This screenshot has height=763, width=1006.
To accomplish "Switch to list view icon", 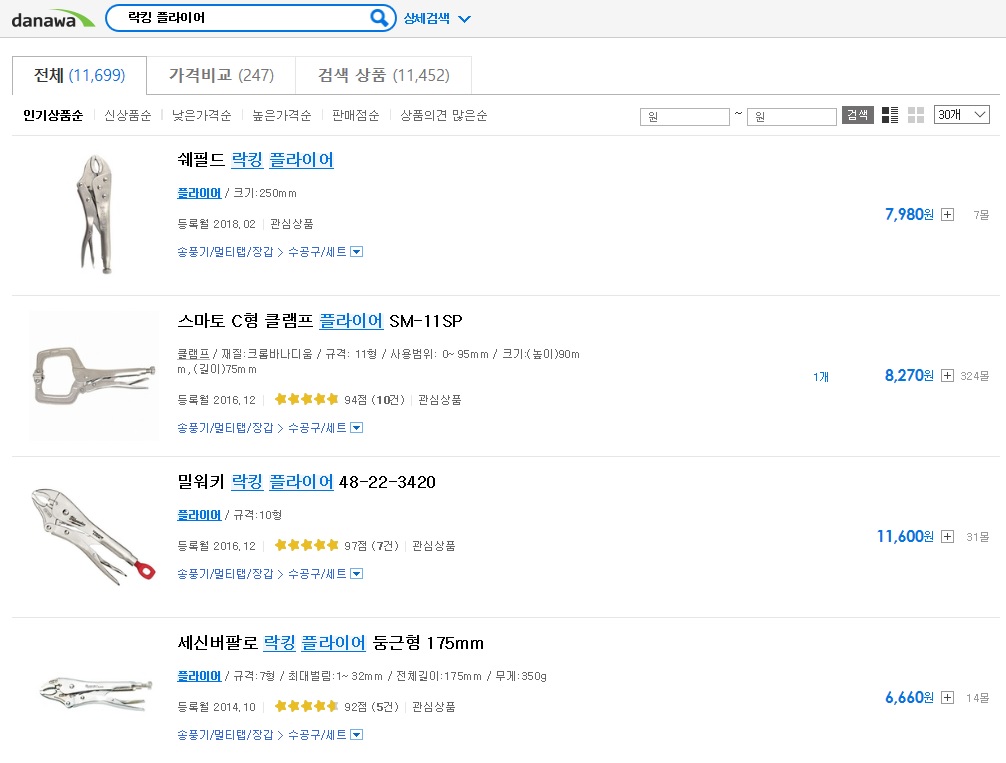I will click(x=890, y=115).
